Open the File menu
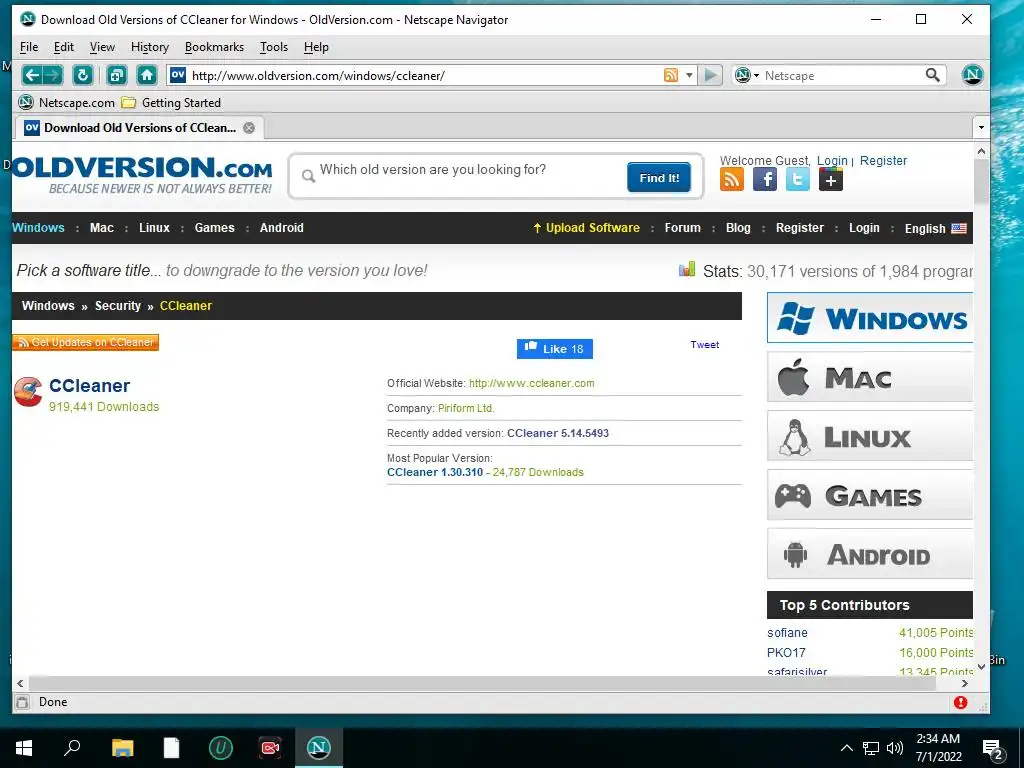The width and height of the screenshot is (1024, 768). (29, 47)
